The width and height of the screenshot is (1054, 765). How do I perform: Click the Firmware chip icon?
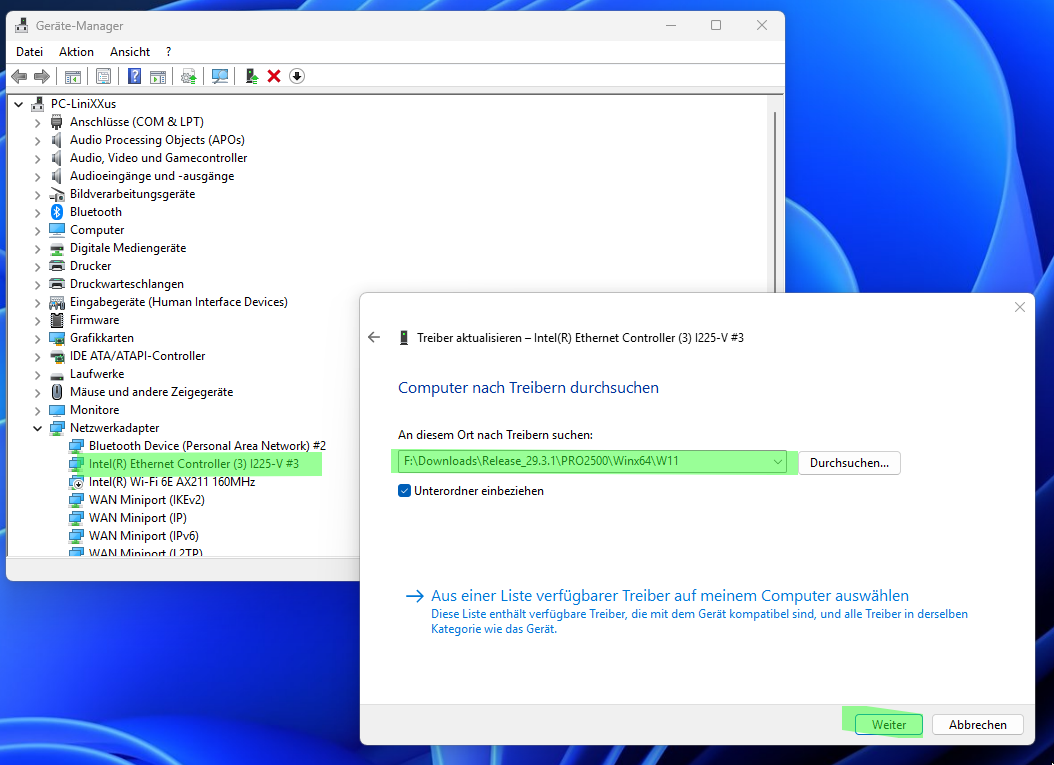coord(57,320)
